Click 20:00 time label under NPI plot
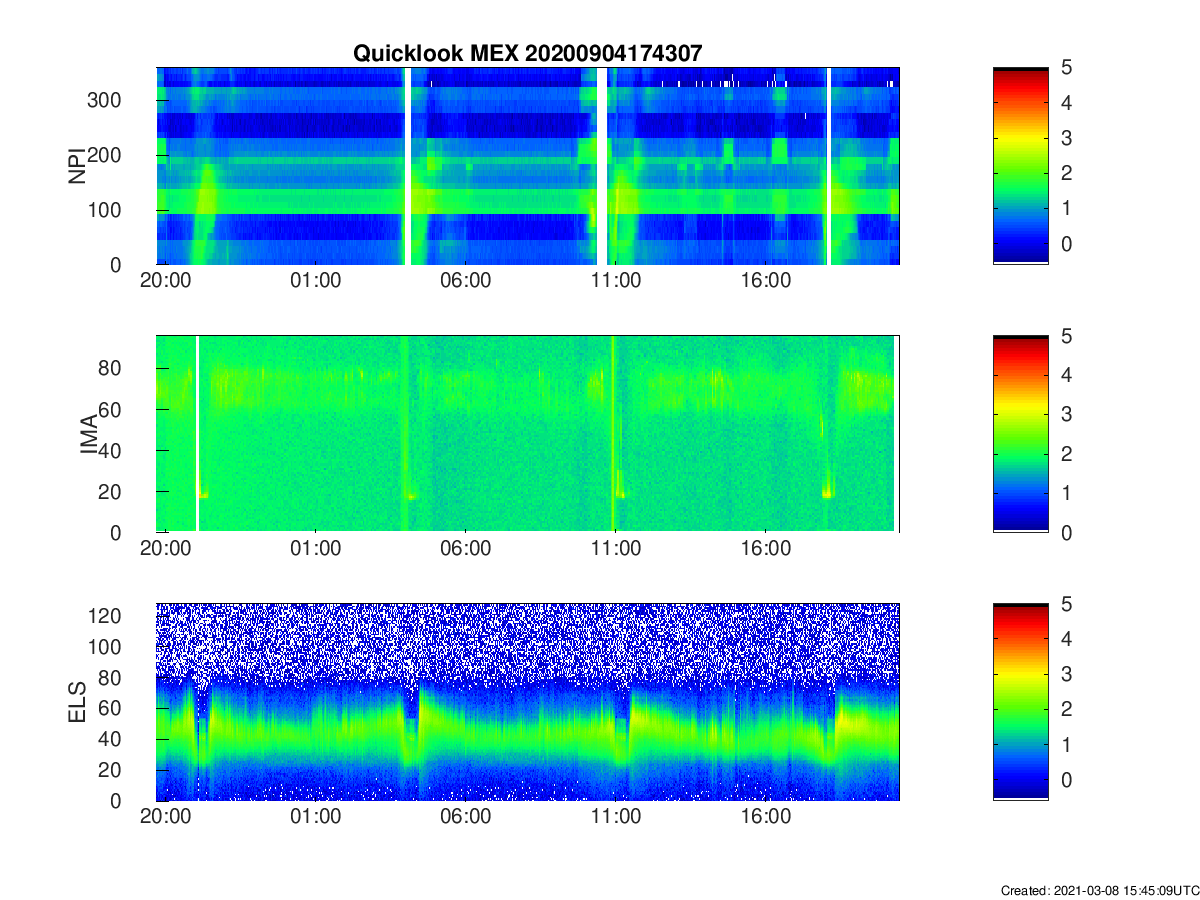The width and height of the screenshot is (1200, 900). (x=166, y=281)
